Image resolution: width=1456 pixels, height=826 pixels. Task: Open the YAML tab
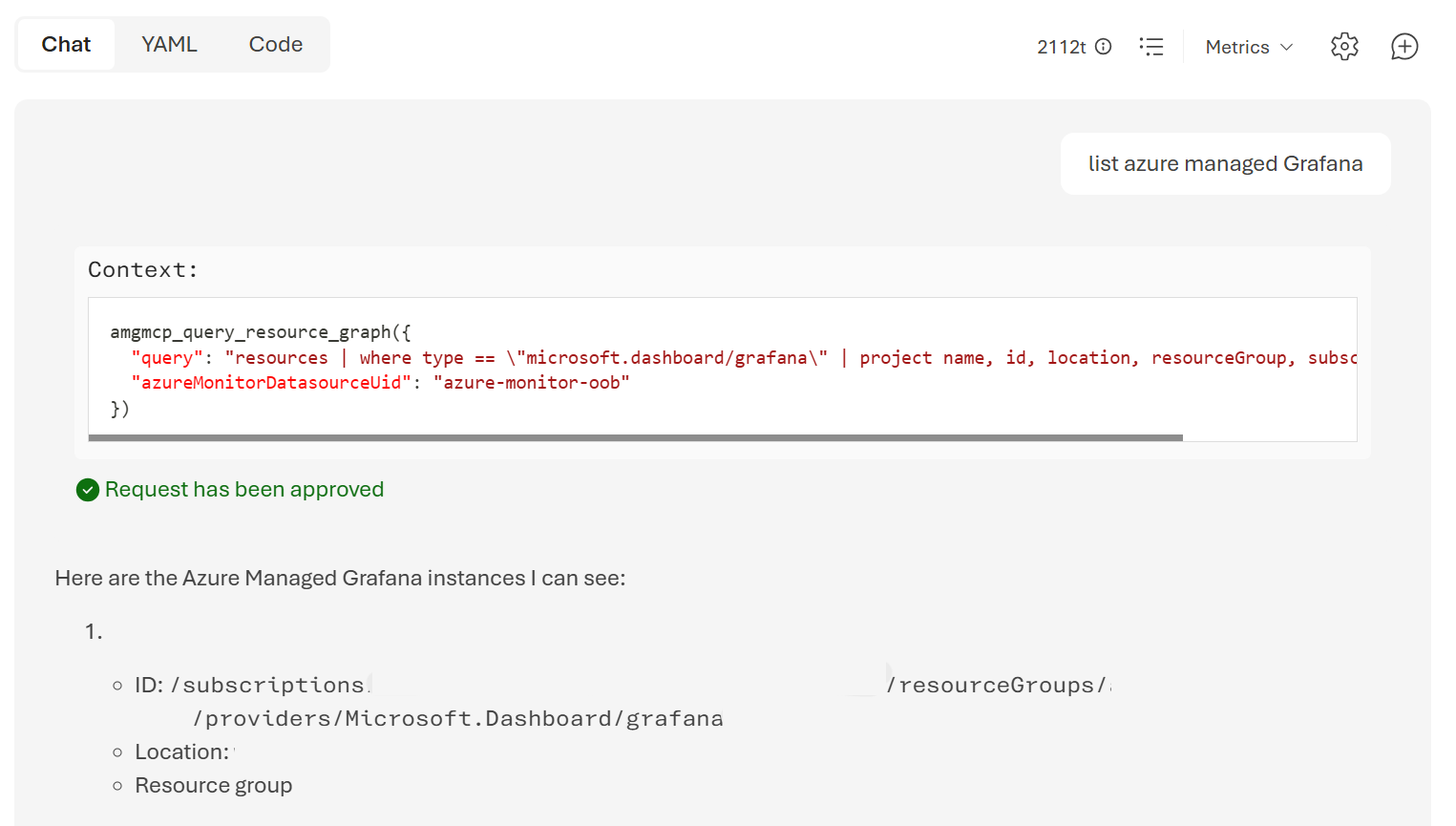(169, 45)
